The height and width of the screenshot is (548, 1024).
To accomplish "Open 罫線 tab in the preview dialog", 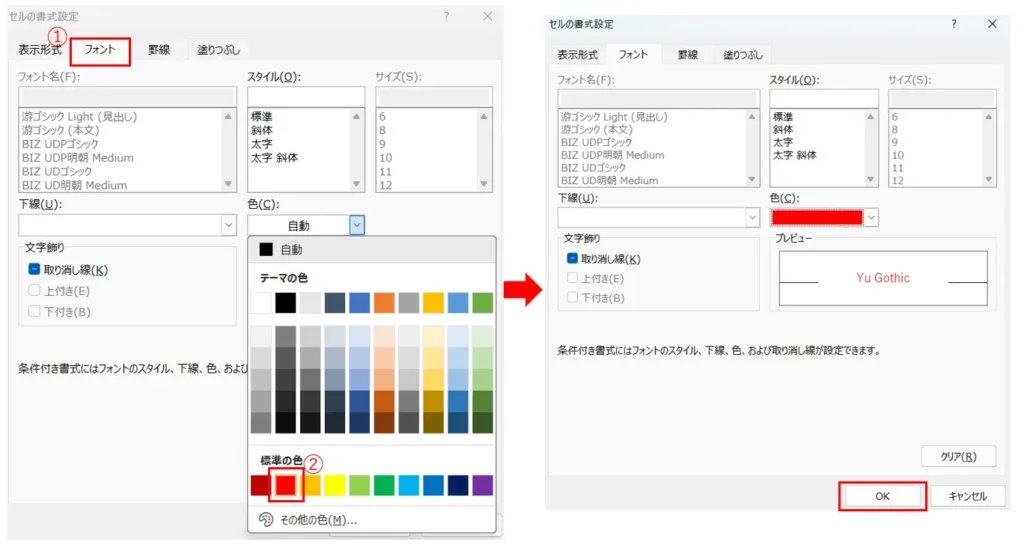I will (688, 55).
